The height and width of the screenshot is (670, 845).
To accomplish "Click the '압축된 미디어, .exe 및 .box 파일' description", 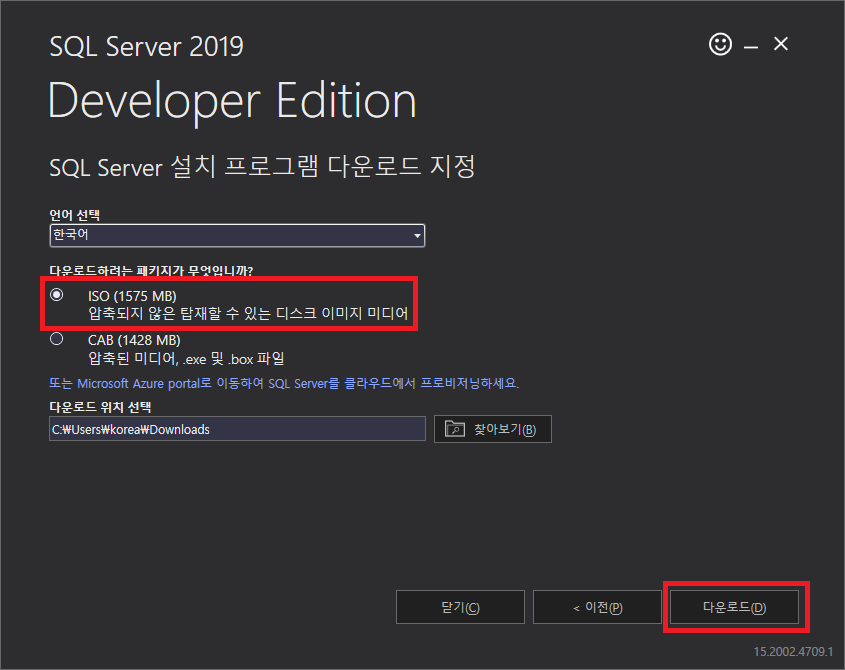I will click(186, 358).
